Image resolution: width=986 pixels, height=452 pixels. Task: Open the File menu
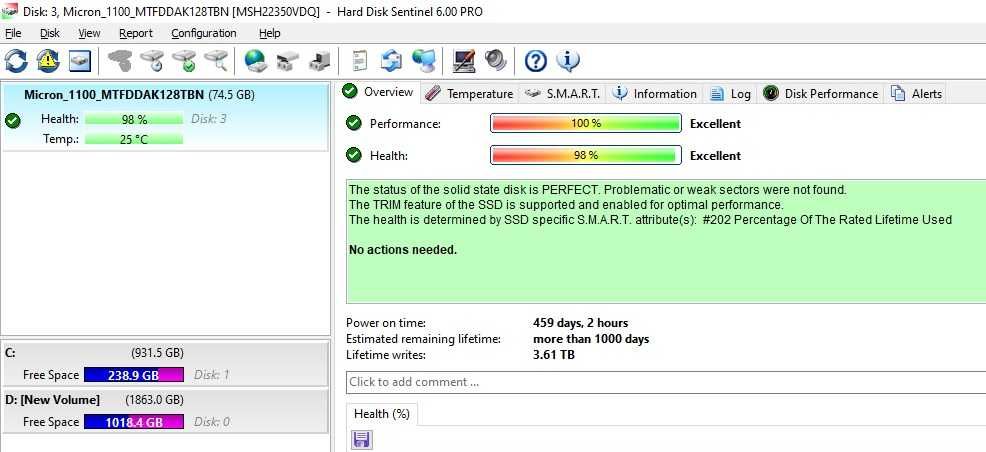13,33
